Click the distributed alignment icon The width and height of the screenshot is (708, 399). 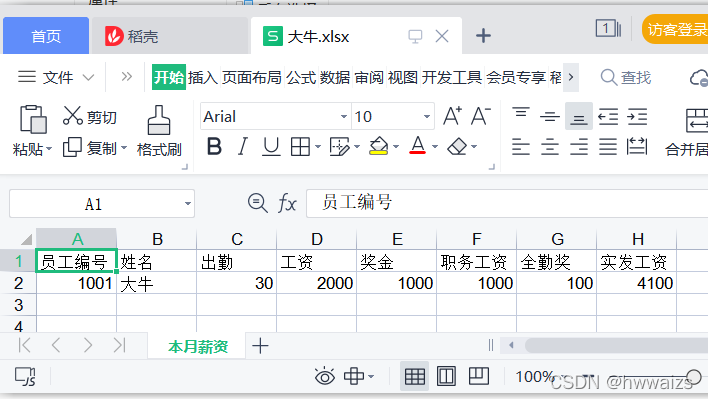coord(637,146)
